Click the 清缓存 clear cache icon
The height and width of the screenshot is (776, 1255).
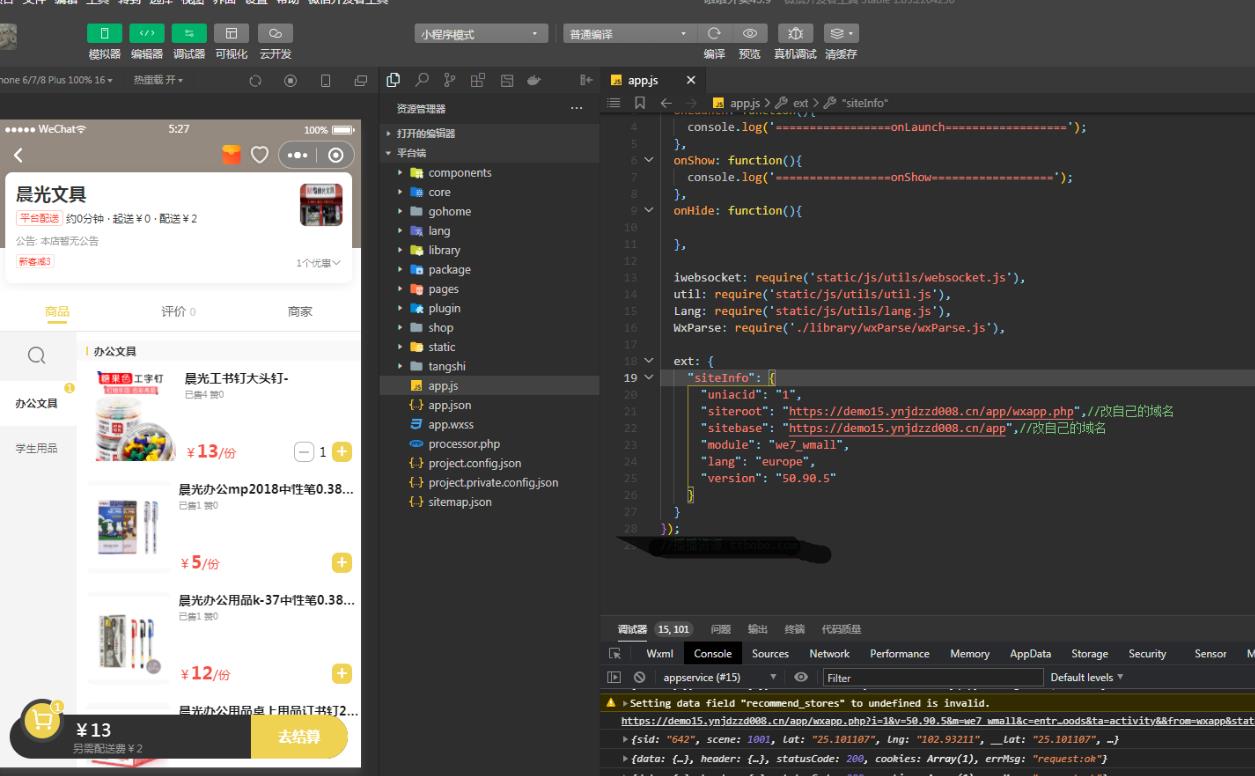[x=840, y=33]
